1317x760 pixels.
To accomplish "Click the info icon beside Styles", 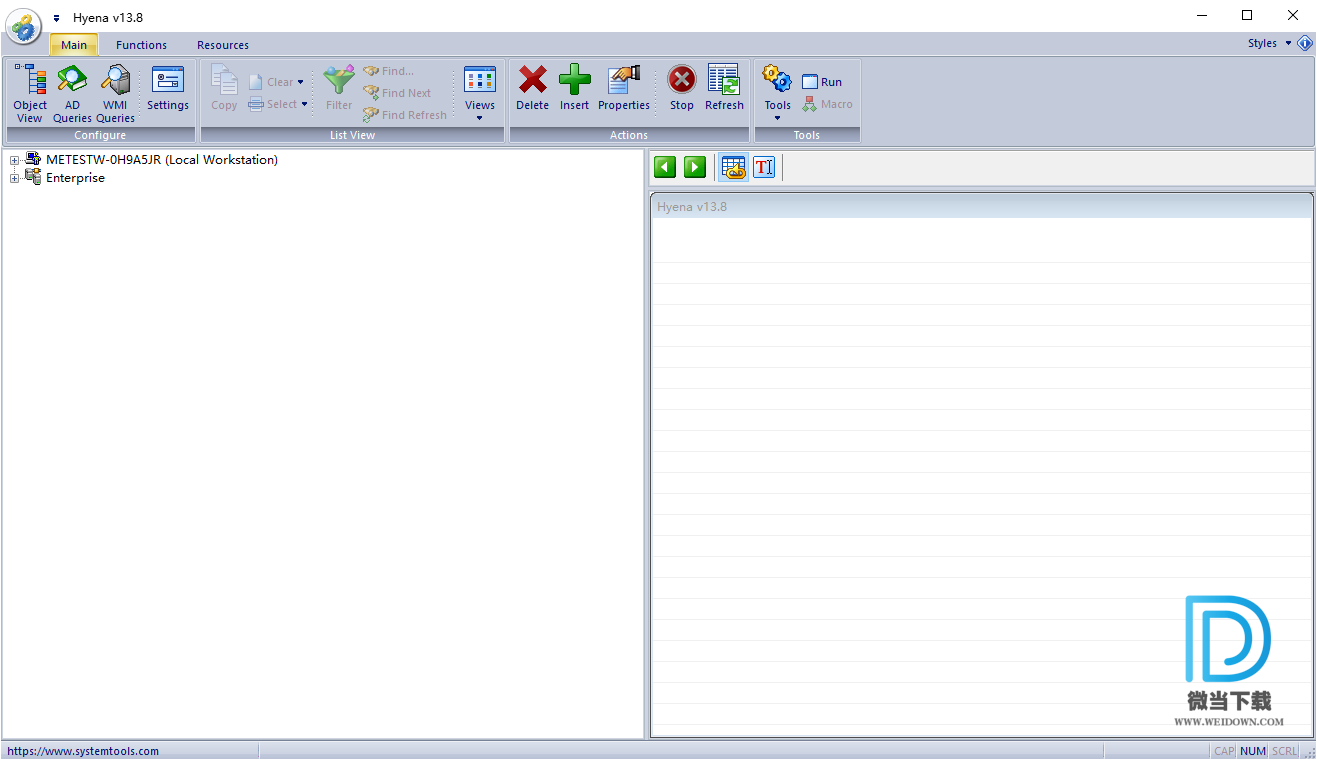I will click(x=1305, y=43).
